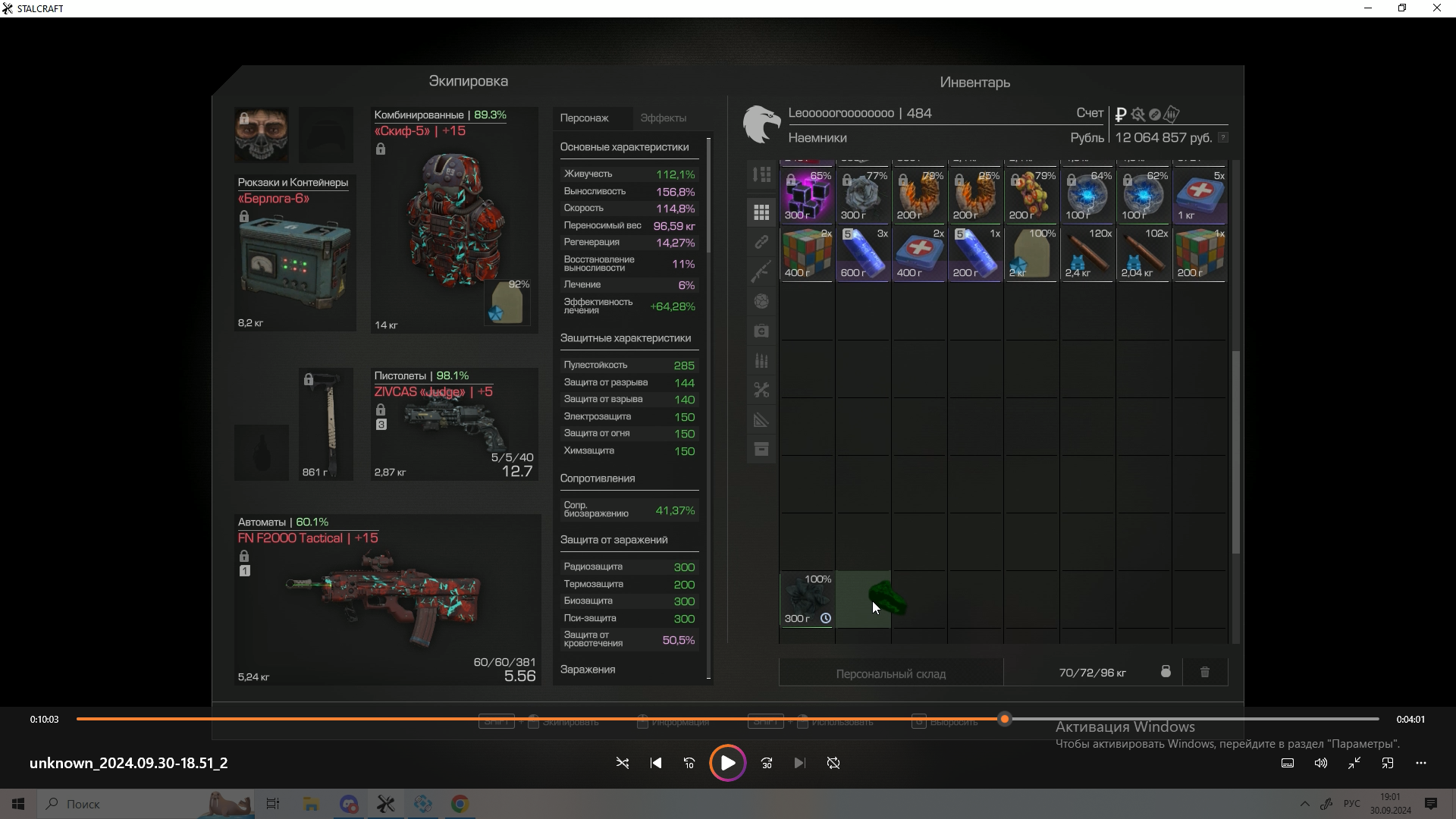This screenshot has width=1456, height=819.
Task: Select the medkit stack marked 5x
Action: (x=1200, y=195)
